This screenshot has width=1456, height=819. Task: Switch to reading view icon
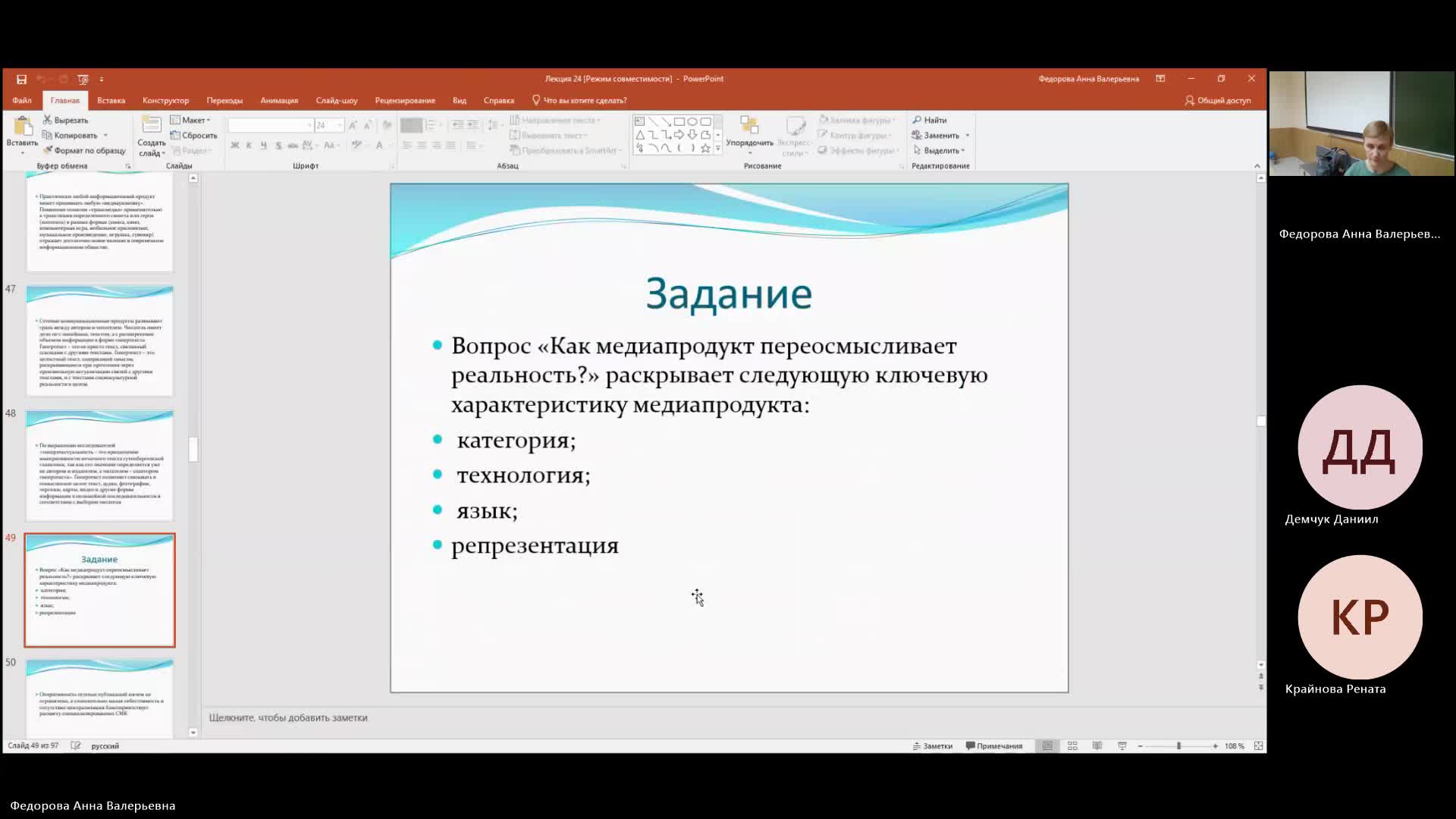click(x=1097, y=746)
